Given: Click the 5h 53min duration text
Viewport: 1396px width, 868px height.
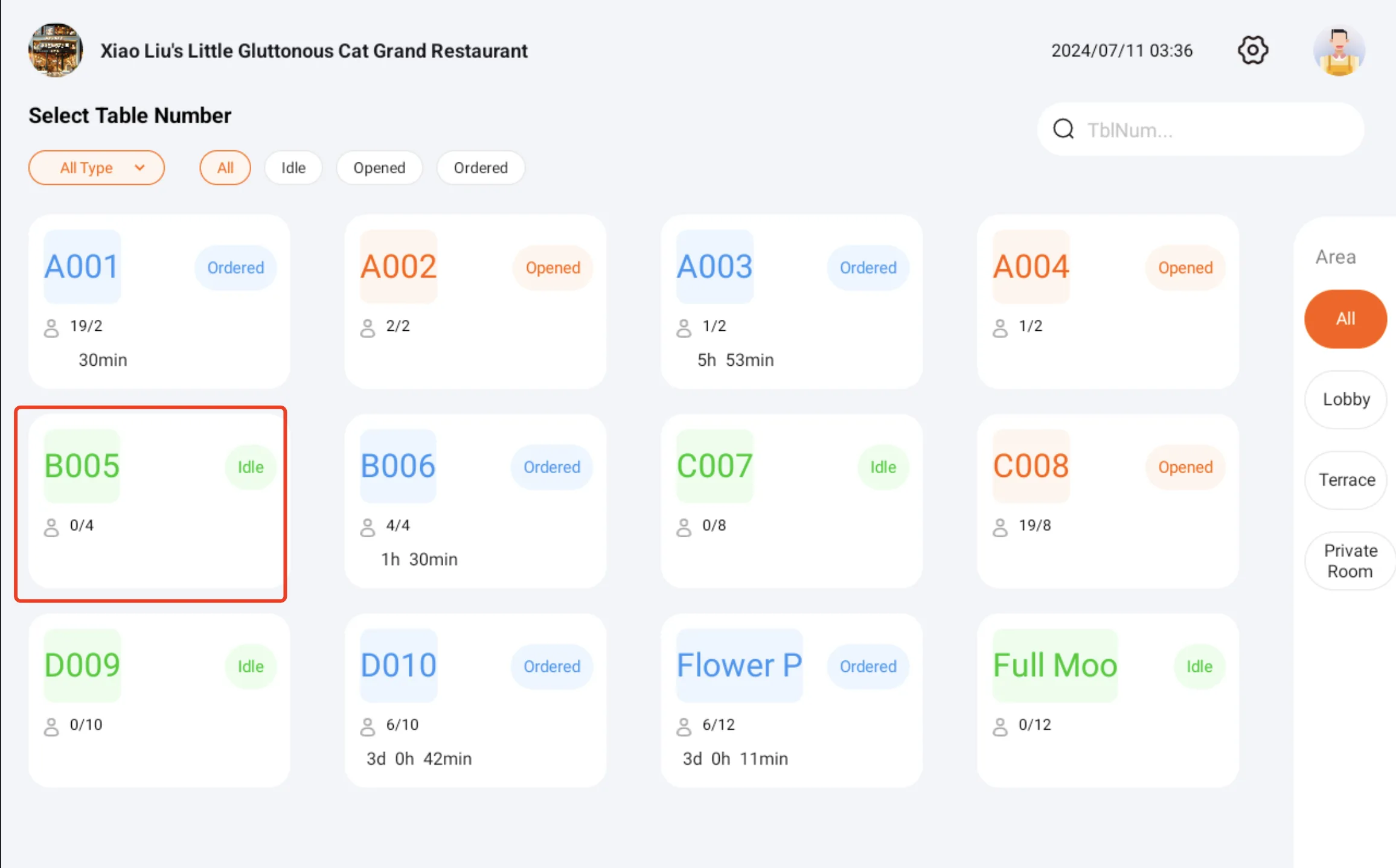Looking at the screenshot, I should click(x=735, y=360).
